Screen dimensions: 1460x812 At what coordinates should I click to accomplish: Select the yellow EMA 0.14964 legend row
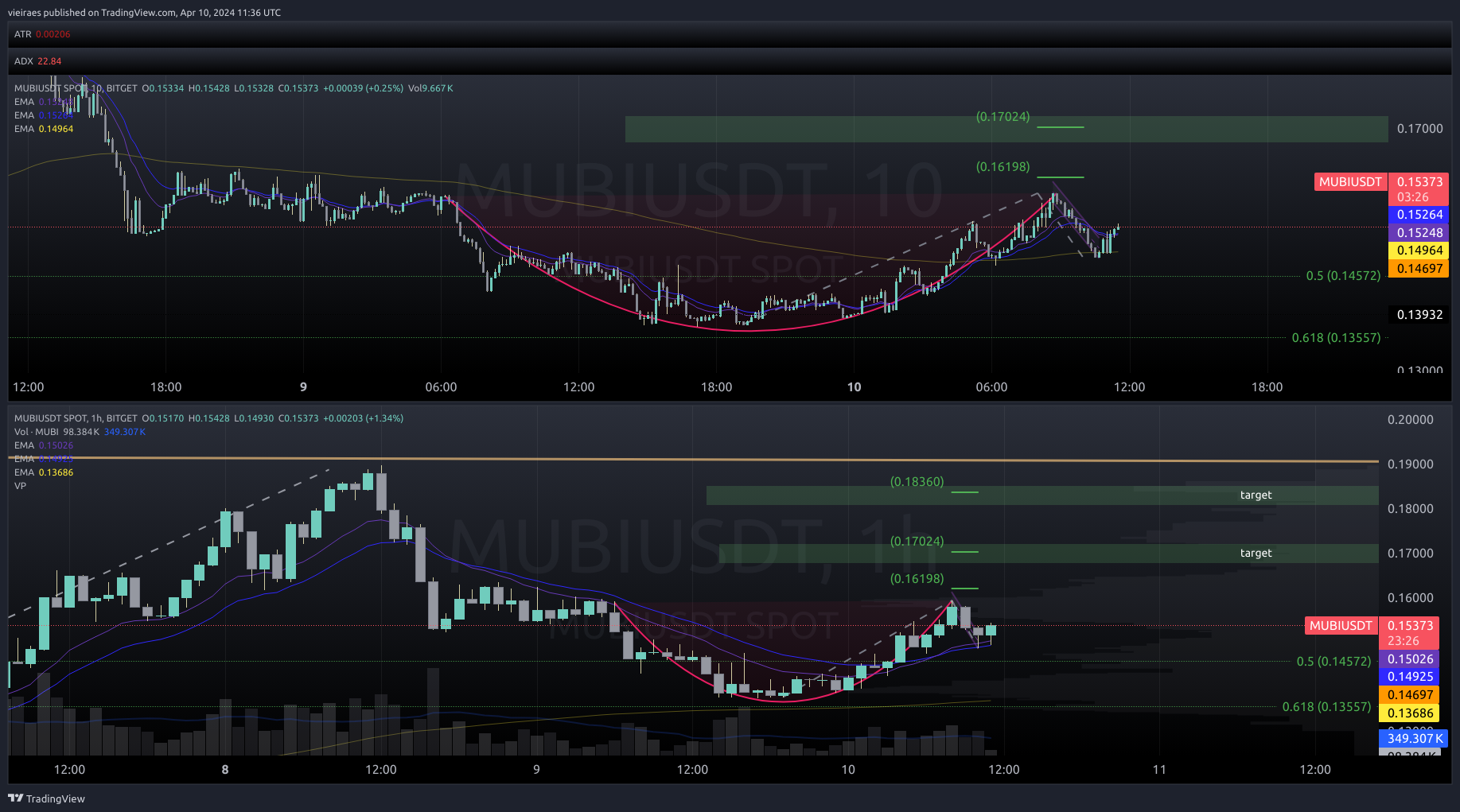pyautogui.click(x=44, y=129)
